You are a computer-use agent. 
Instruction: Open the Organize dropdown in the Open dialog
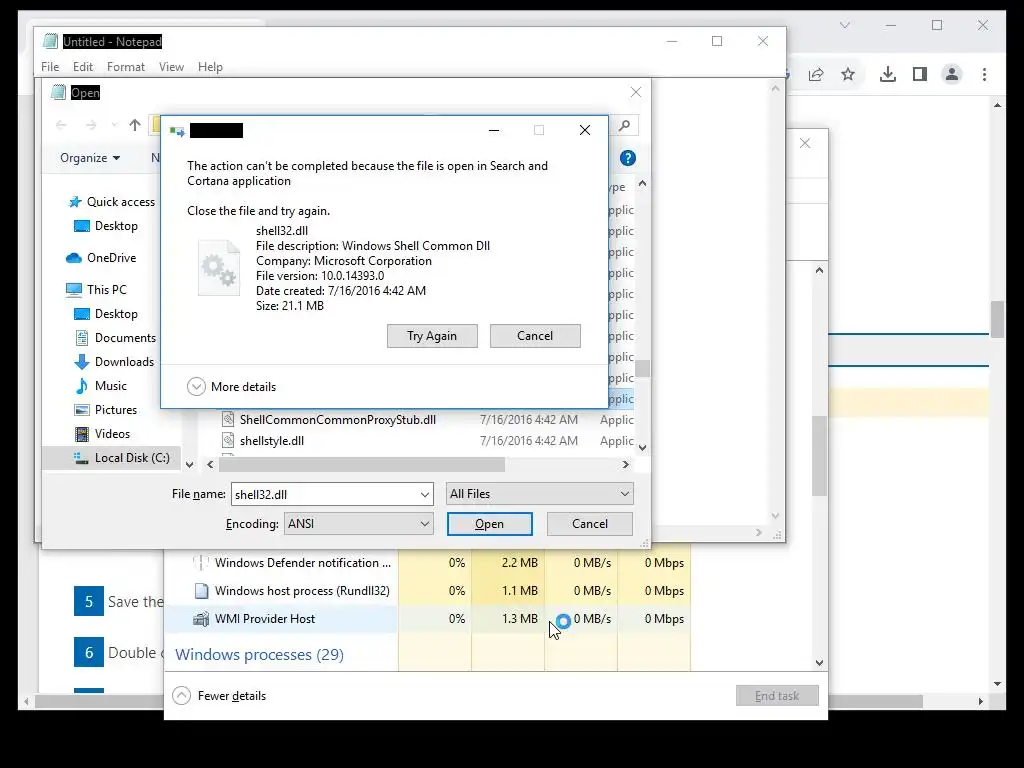click(x=89, y=158)
